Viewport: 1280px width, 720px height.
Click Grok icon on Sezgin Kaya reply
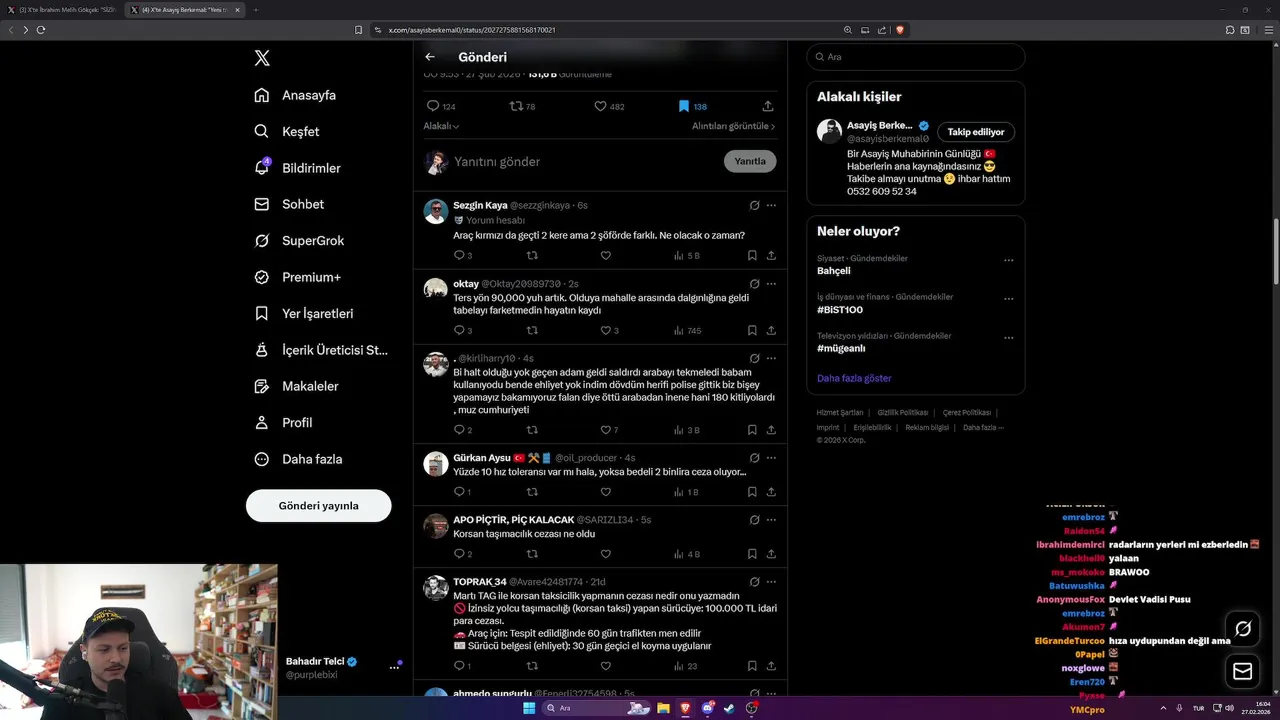click(755, 205)
